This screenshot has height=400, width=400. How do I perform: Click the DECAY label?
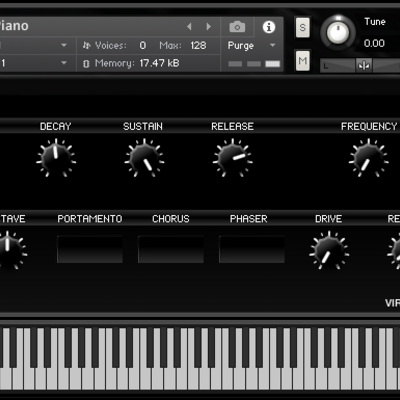pos(56,126)
